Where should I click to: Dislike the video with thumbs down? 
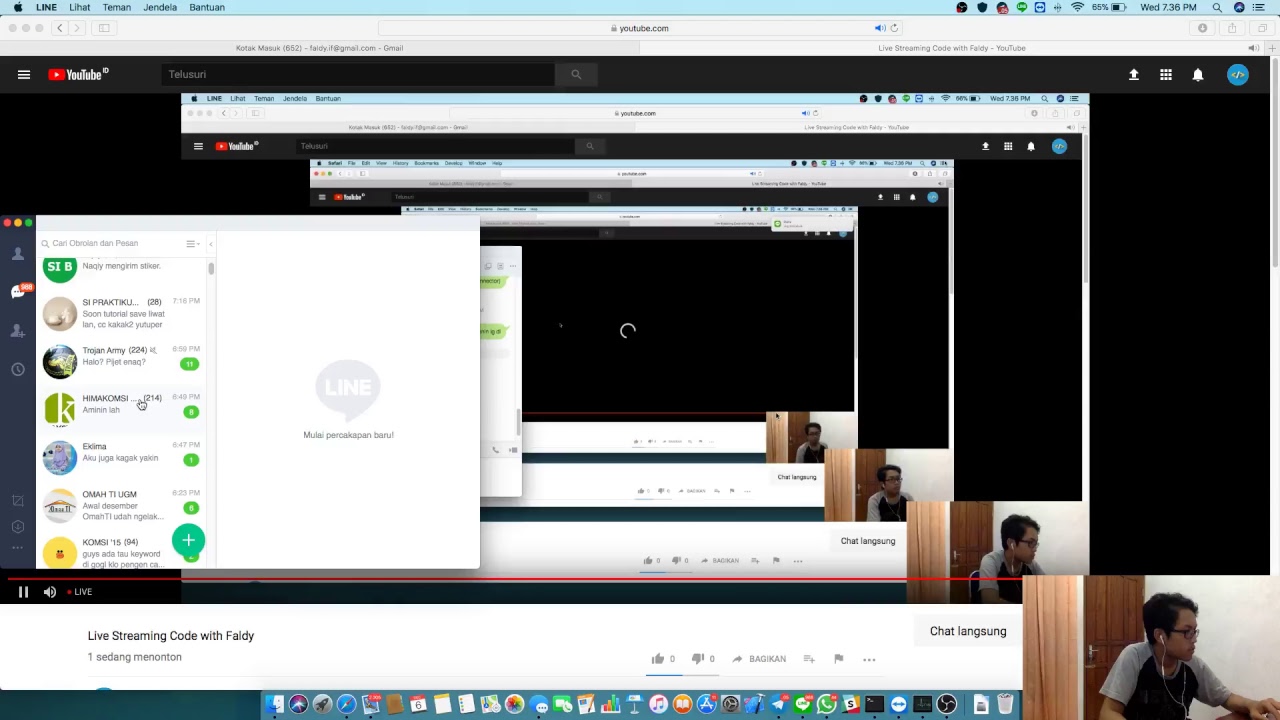(x=698, y=659)
